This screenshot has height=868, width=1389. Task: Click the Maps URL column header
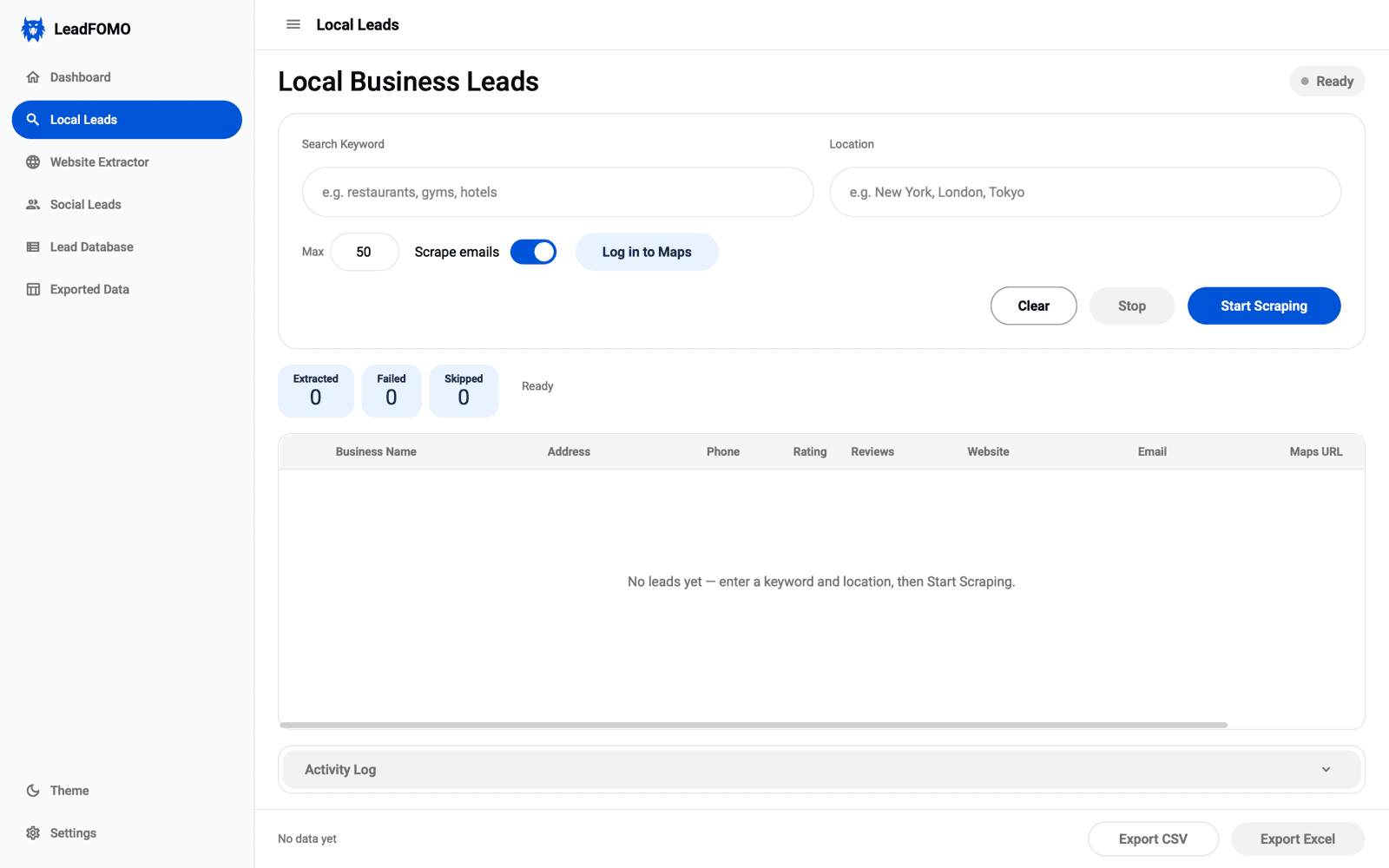1316,452
